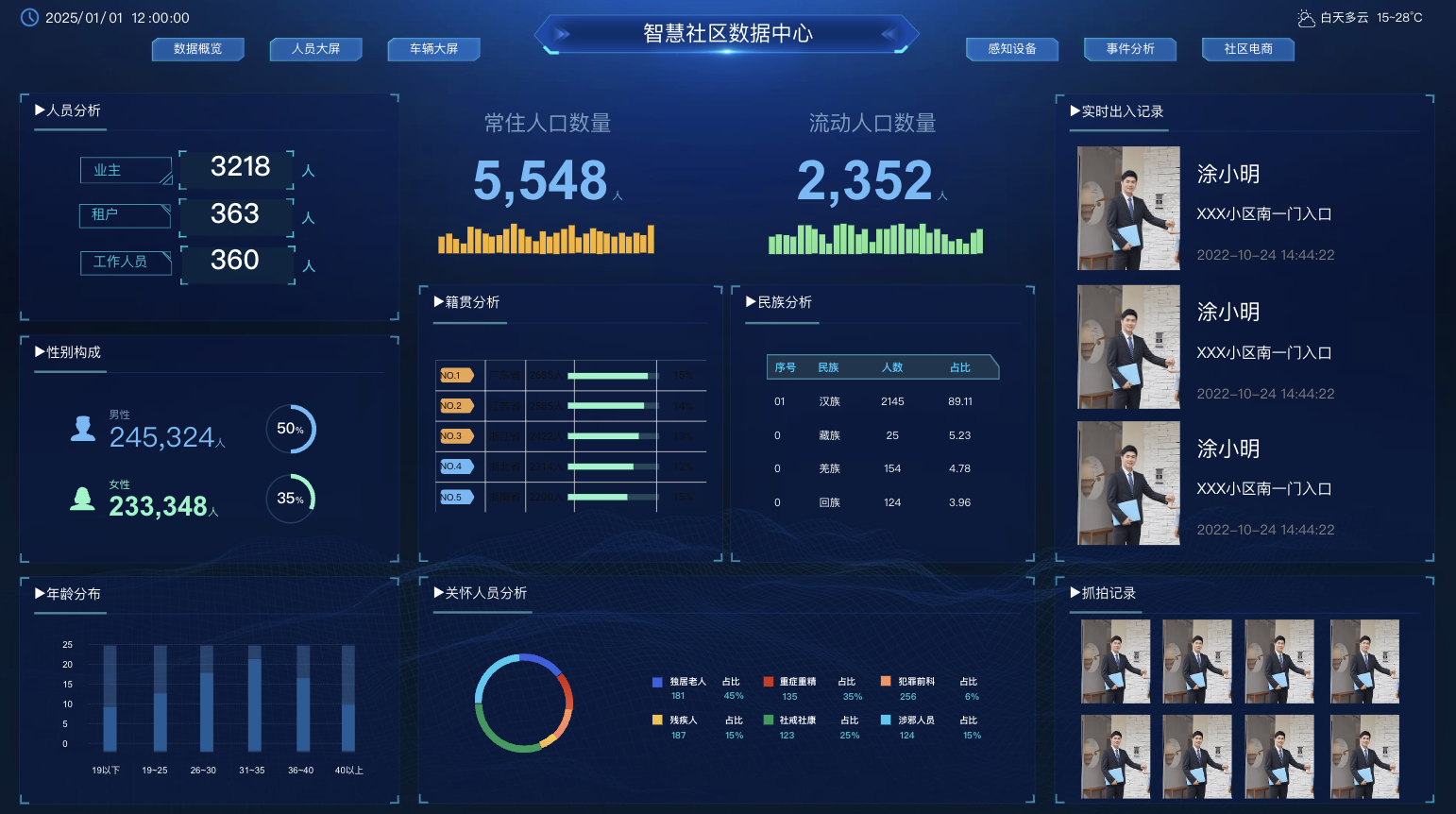The height and width of the screenshot is (814, 1456).
Task: Click the female person icon
Action: (x=83, y=499)
